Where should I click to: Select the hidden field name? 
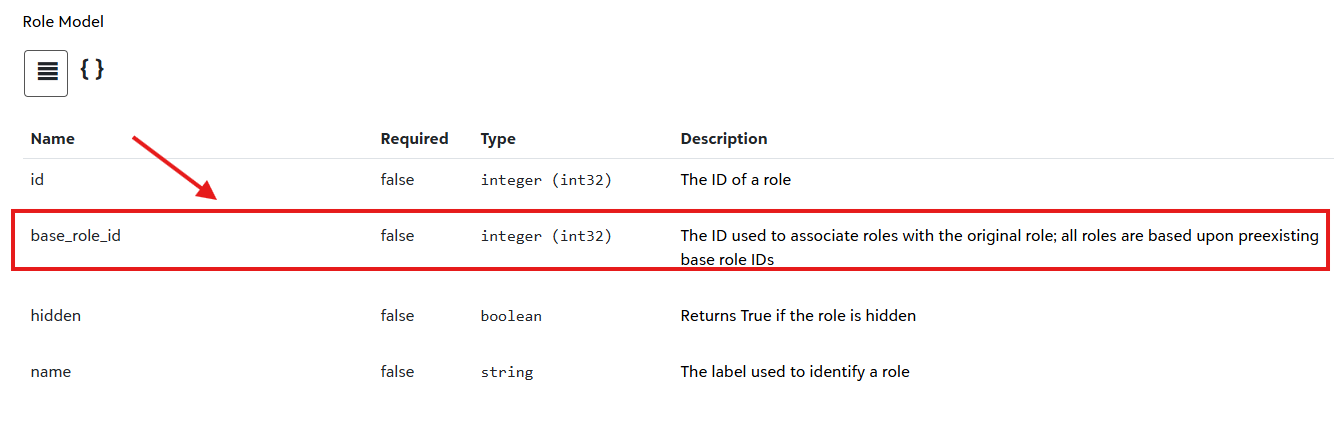tap(56, 315)
